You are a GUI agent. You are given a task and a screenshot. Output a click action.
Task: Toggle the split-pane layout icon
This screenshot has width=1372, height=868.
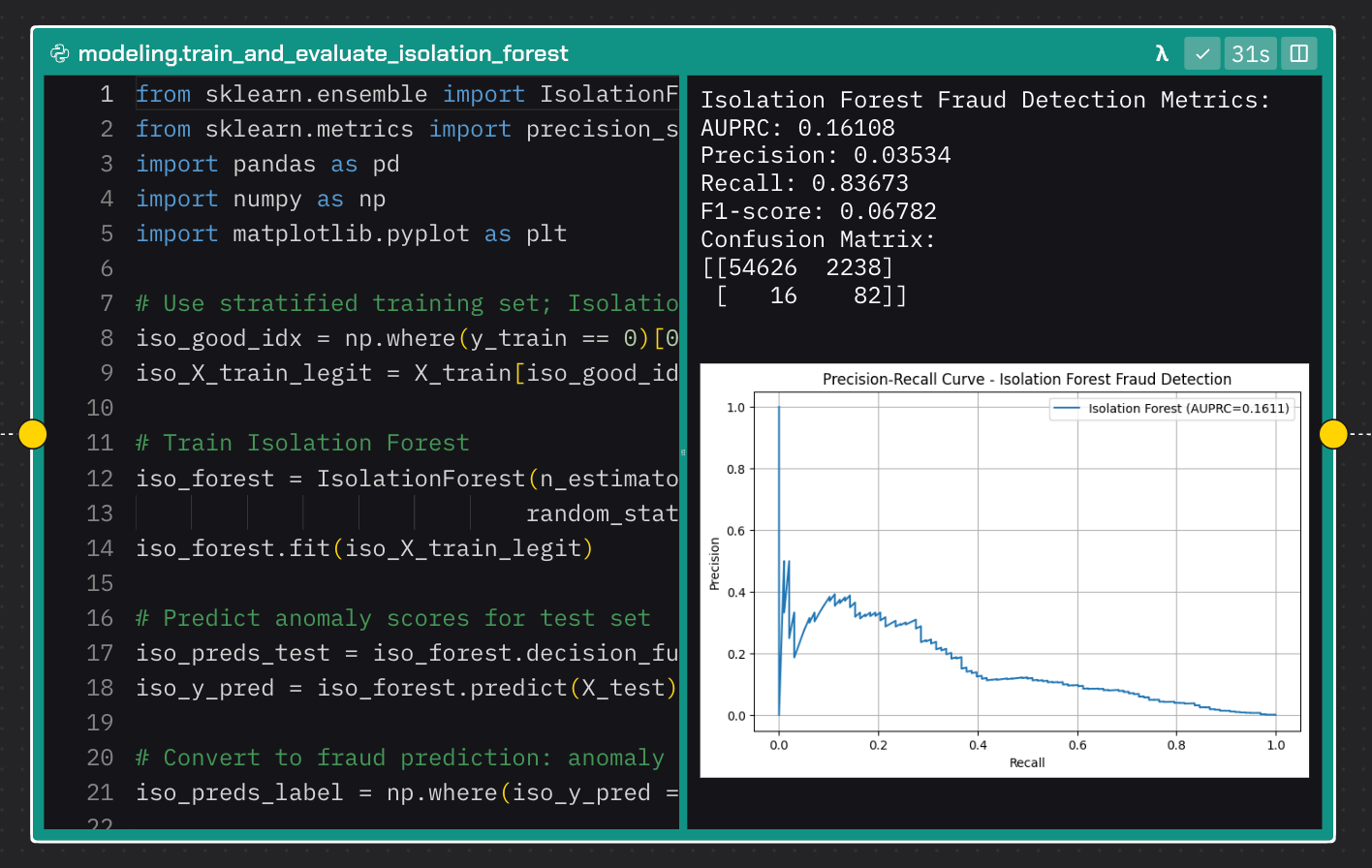(x=1298, y=53)
